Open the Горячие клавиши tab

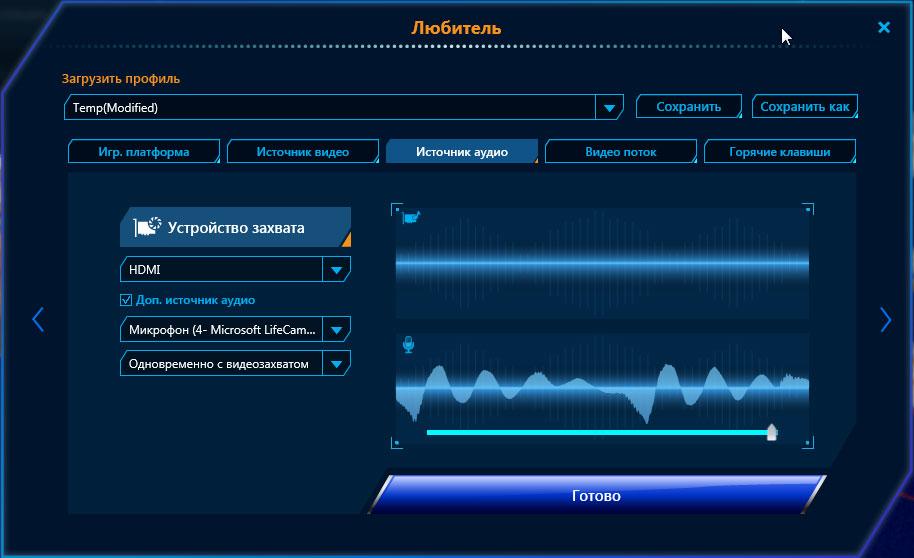tap(780, 152)
